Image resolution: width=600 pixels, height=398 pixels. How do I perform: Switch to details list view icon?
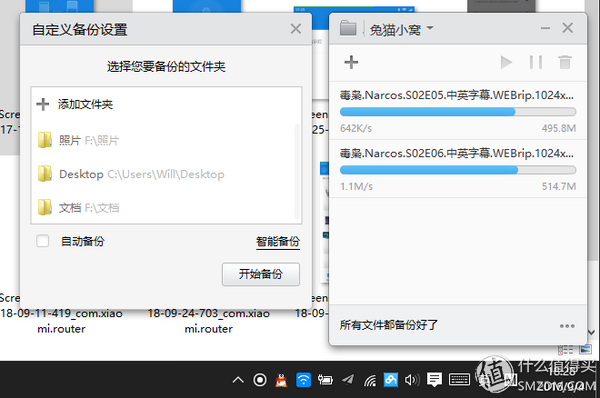click(x=566, y=349)
